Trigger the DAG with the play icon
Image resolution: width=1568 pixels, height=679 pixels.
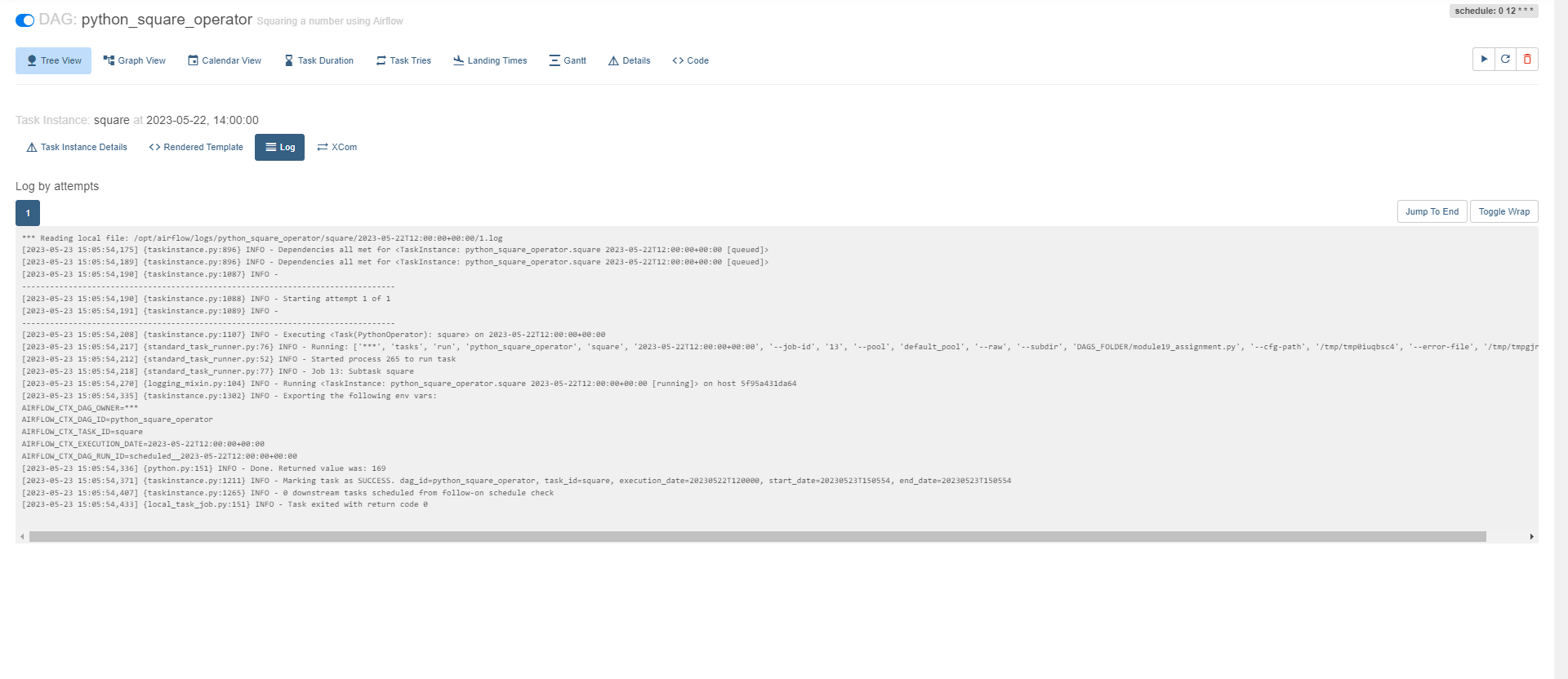coord(1484,60)
